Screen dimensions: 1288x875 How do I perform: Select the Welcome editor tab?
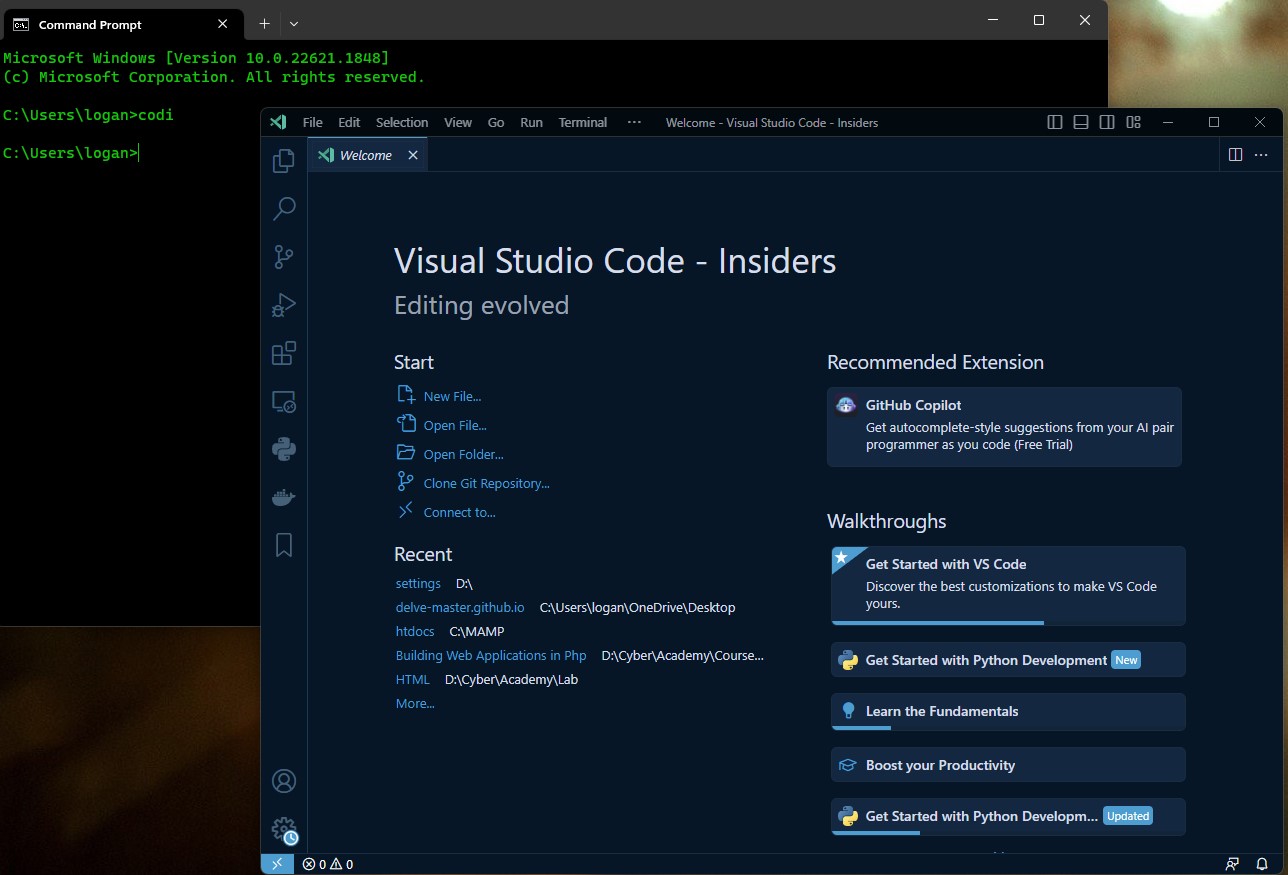click(367, 155)
